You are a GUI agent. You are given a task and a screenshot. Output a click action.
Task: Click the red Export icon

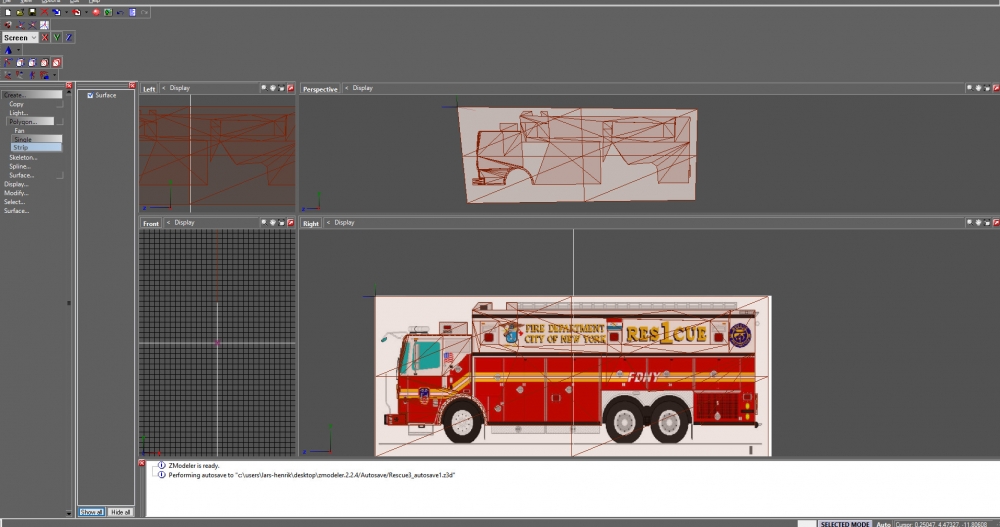tap(77, 12)
